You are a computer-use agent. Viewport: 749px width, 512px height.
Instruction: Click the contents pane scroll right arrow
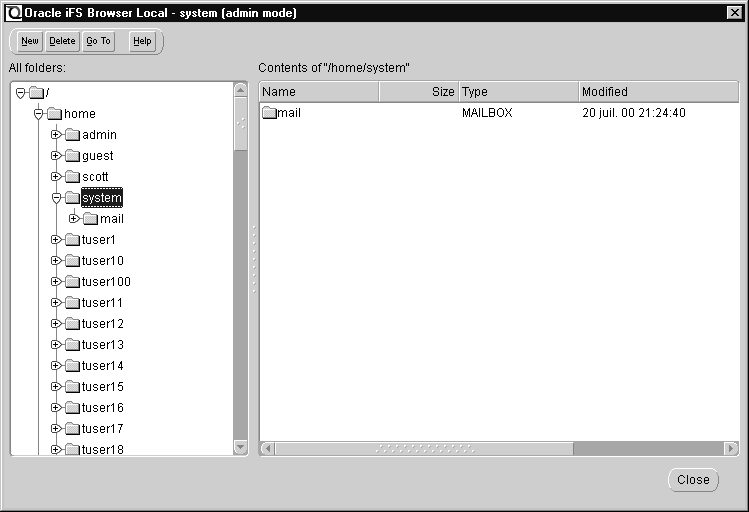pyautogui.click(x=730, y=448)
